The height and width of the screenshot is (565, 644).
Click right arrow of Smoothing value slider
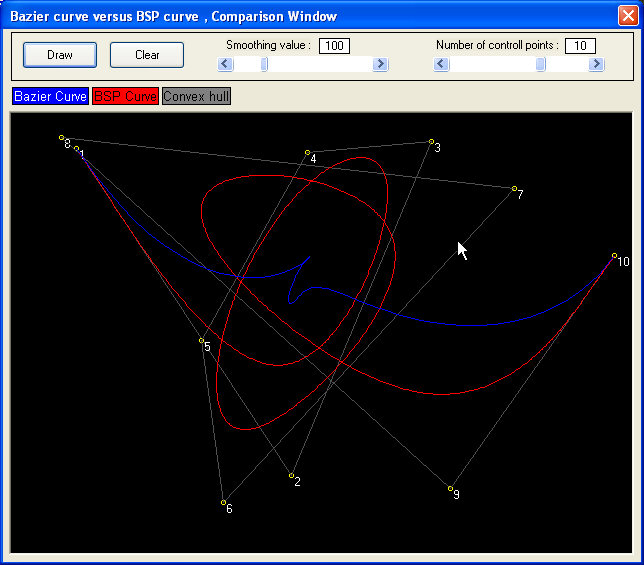click(x=380, y=64)
